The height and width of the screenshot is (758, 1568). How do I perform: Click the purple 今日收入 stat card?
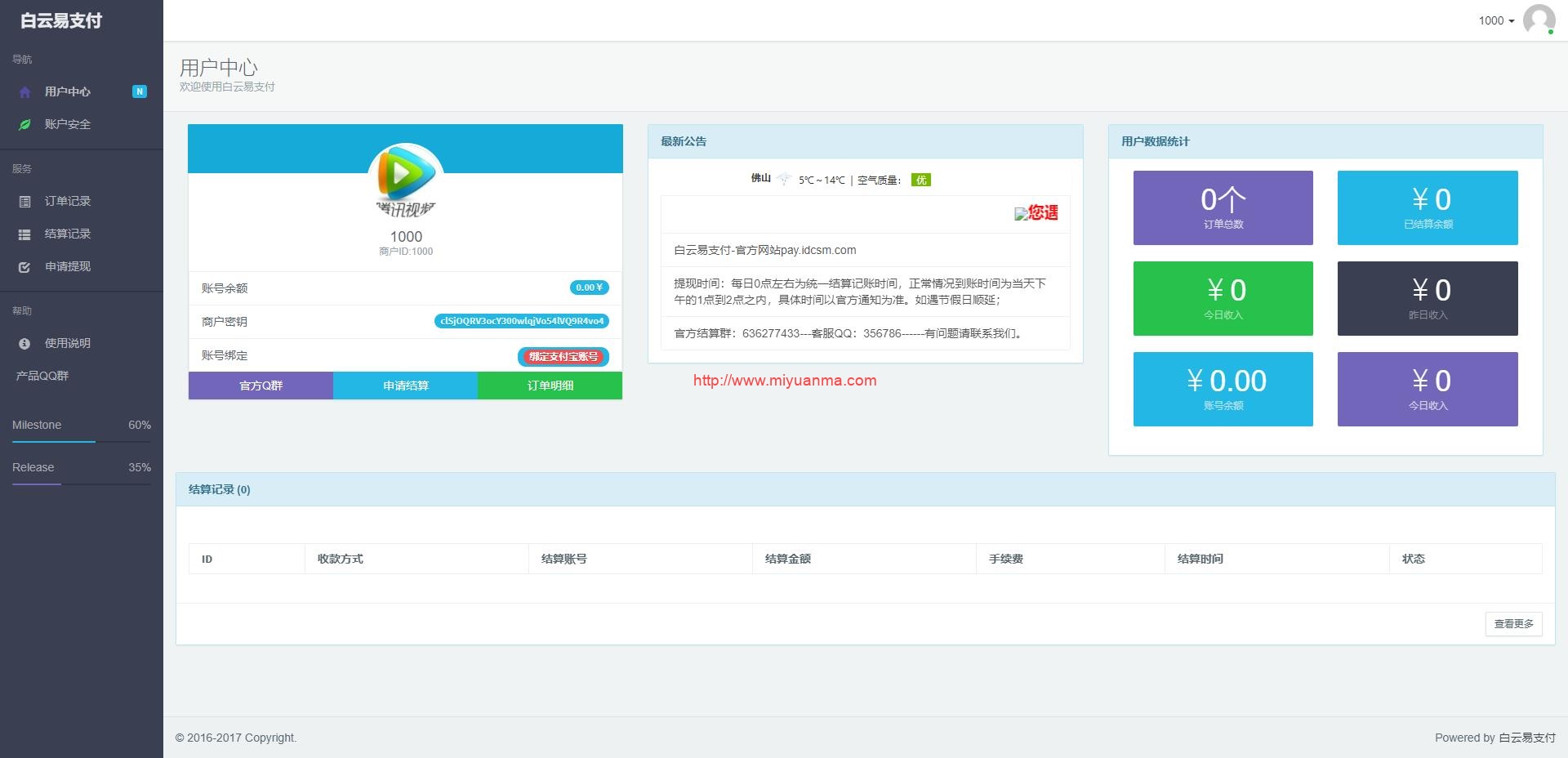click(x=1428, y=389)
